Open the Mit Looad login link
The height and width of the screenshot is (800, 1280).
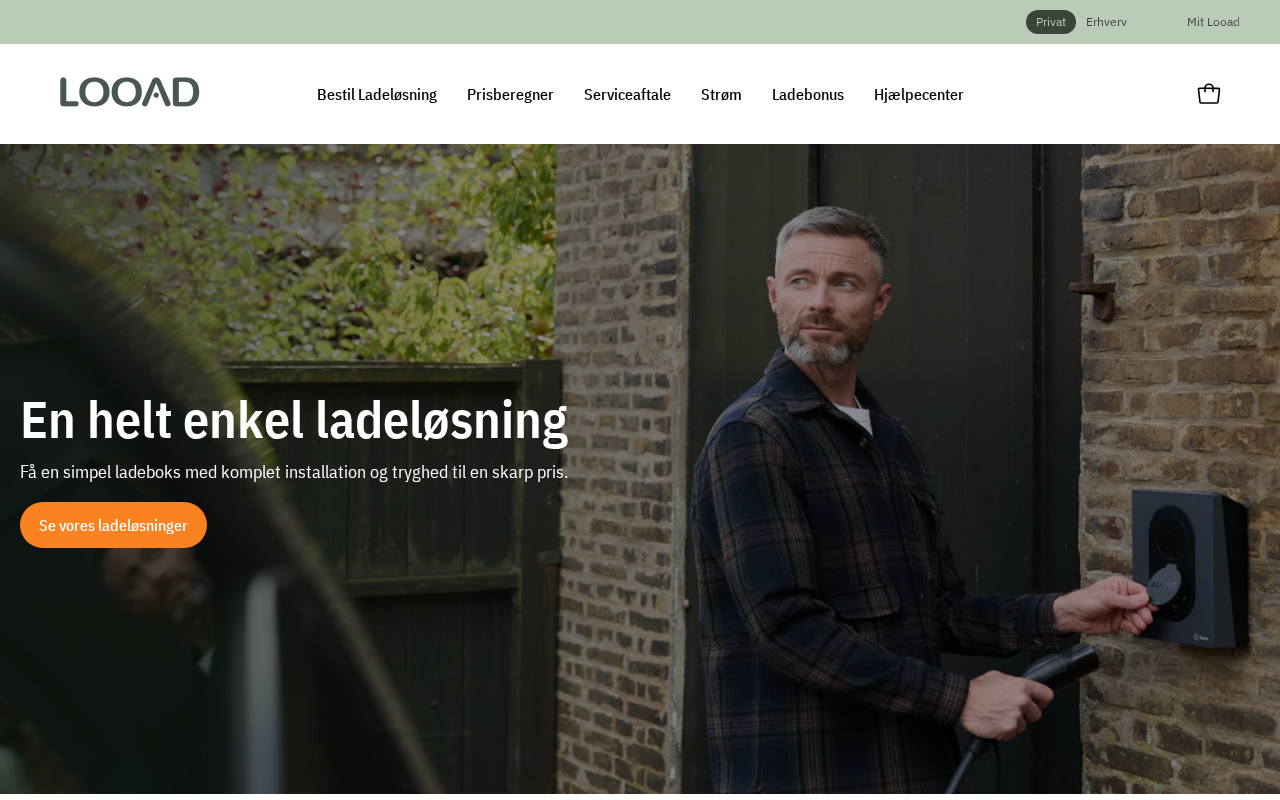1213,22
